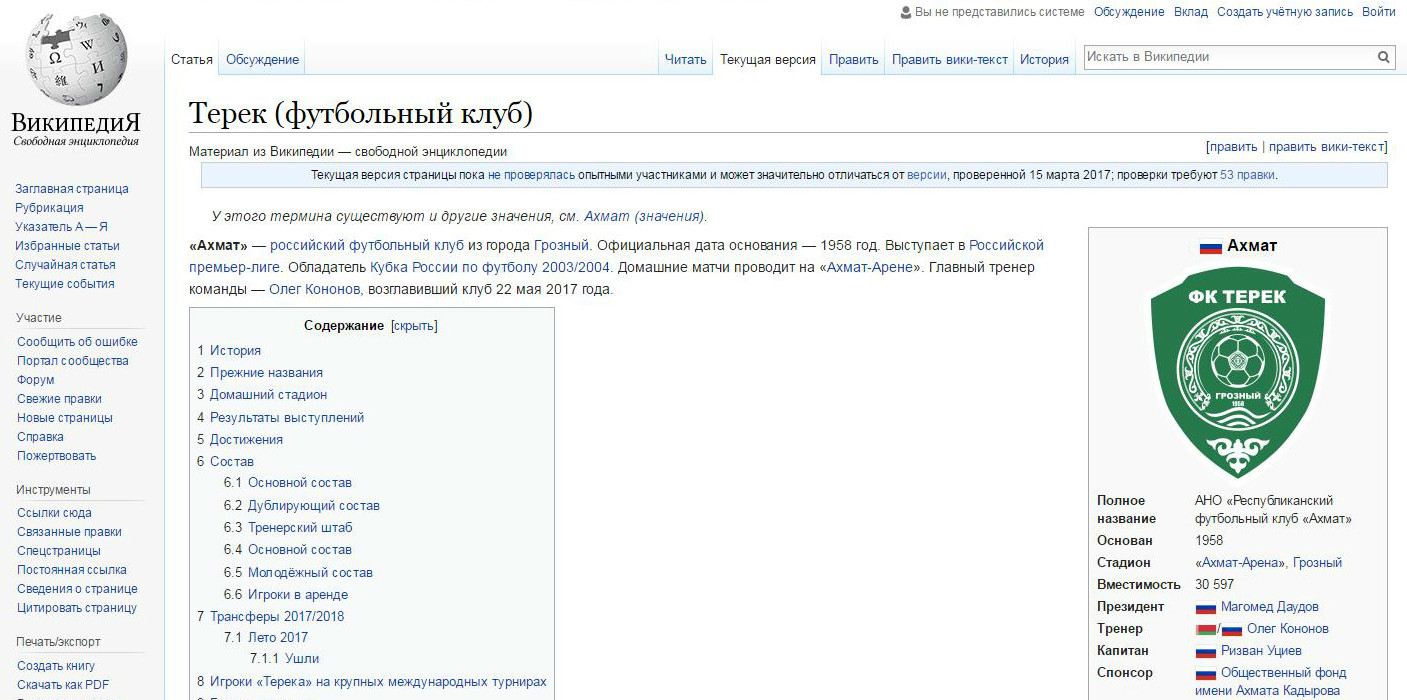This screenshot has height=700, width=1407.
Task: Open Случайная статья in the sidebar
Action: coord(65,265)
